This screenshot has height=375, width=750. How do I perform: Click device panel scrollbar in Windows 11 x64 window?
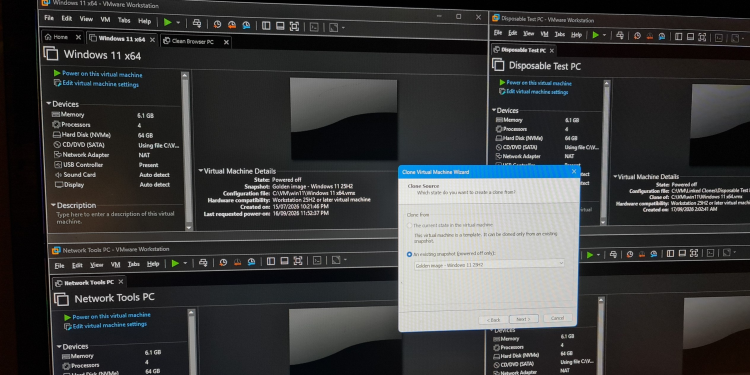click(186, 151)
